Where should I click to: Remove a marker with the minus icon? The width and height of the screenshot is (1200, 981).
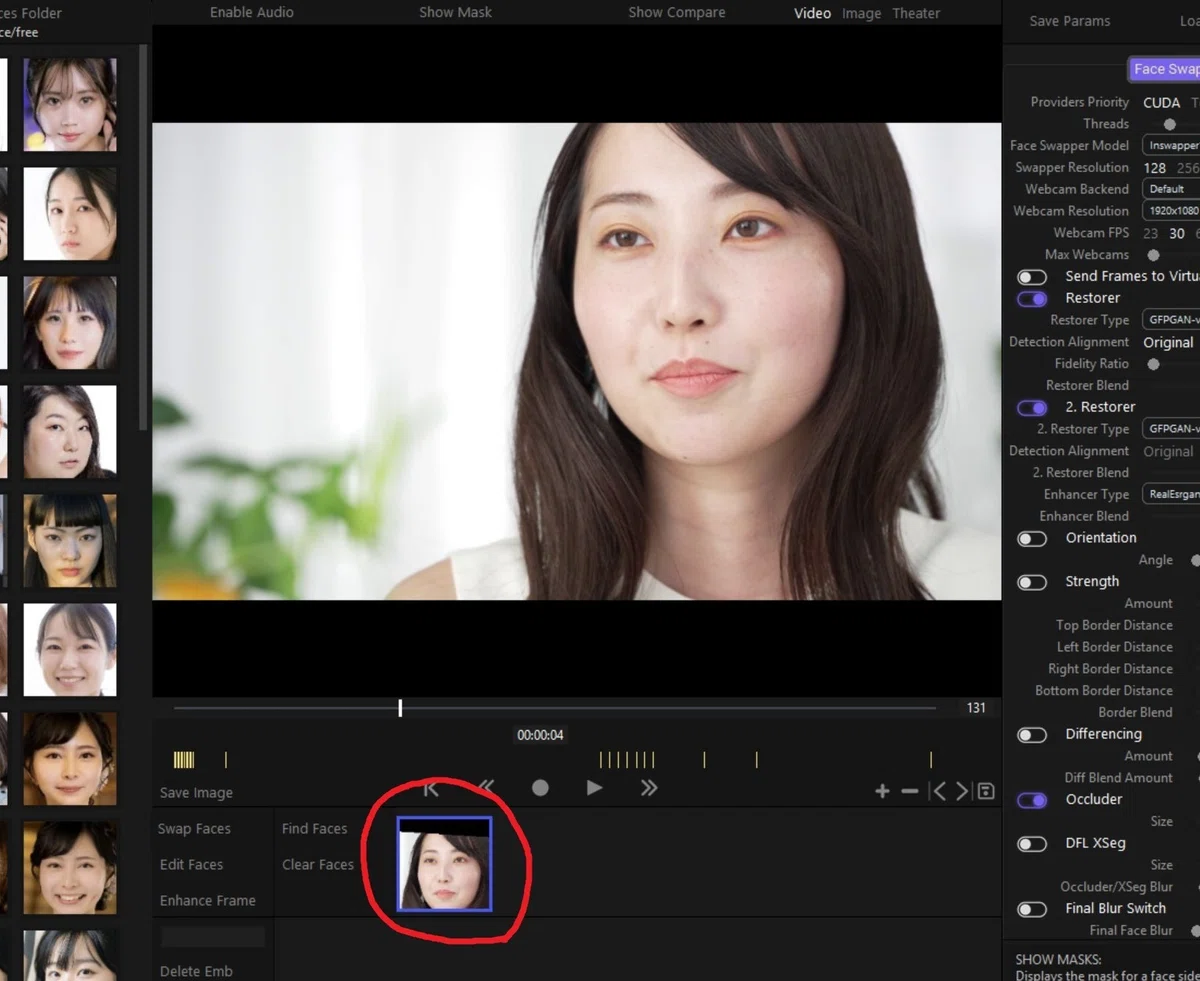[909, 791]
